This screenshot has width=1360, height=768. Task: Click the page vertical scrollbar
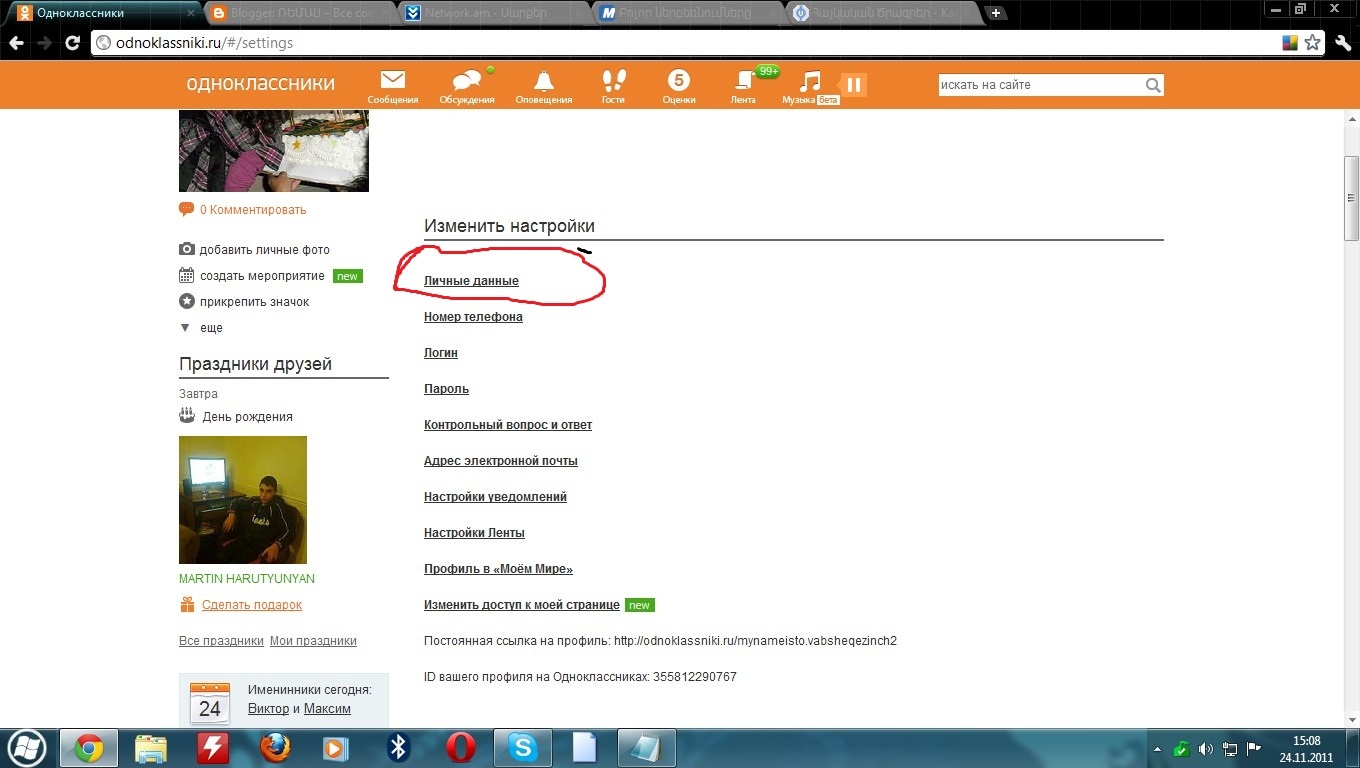click(1351, 198)
